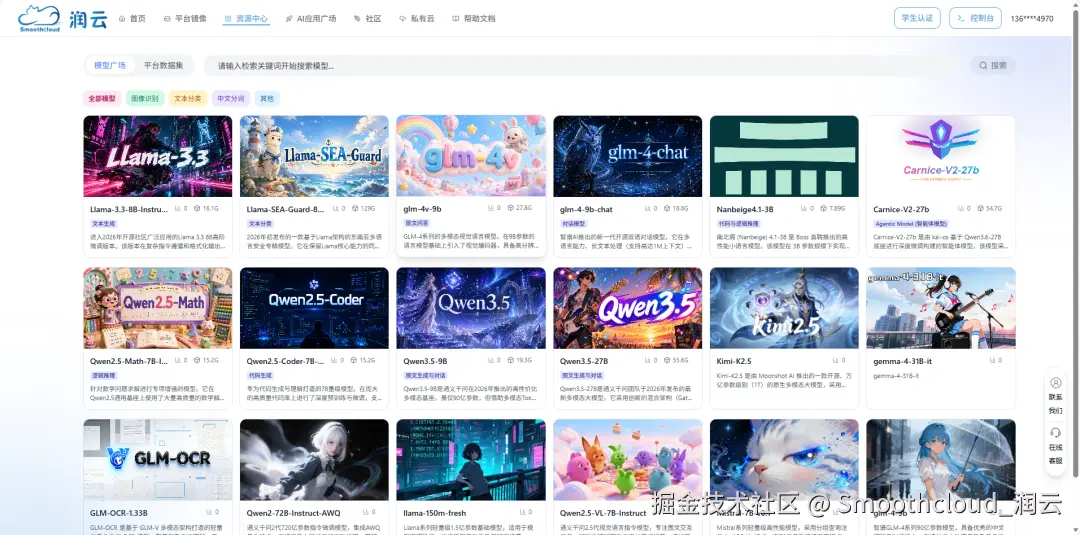Image resolution: width=1080 pixels, height=535 pixels.
Task: Click the 代码与逻辑推理 tag on Nanbeige card
Action: pyautogui.click(x=738, y=224)
